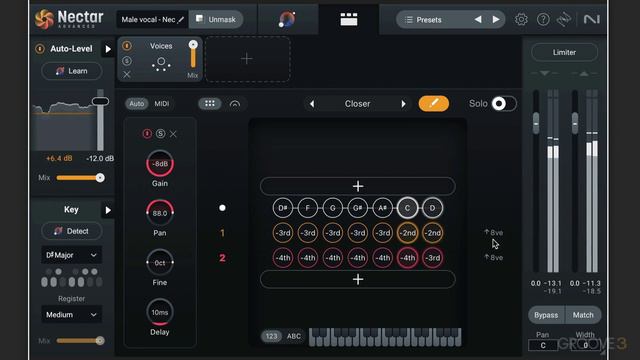
Task: Toggle voice 1 octave up 8ve
Action: [x=493, y=233]
